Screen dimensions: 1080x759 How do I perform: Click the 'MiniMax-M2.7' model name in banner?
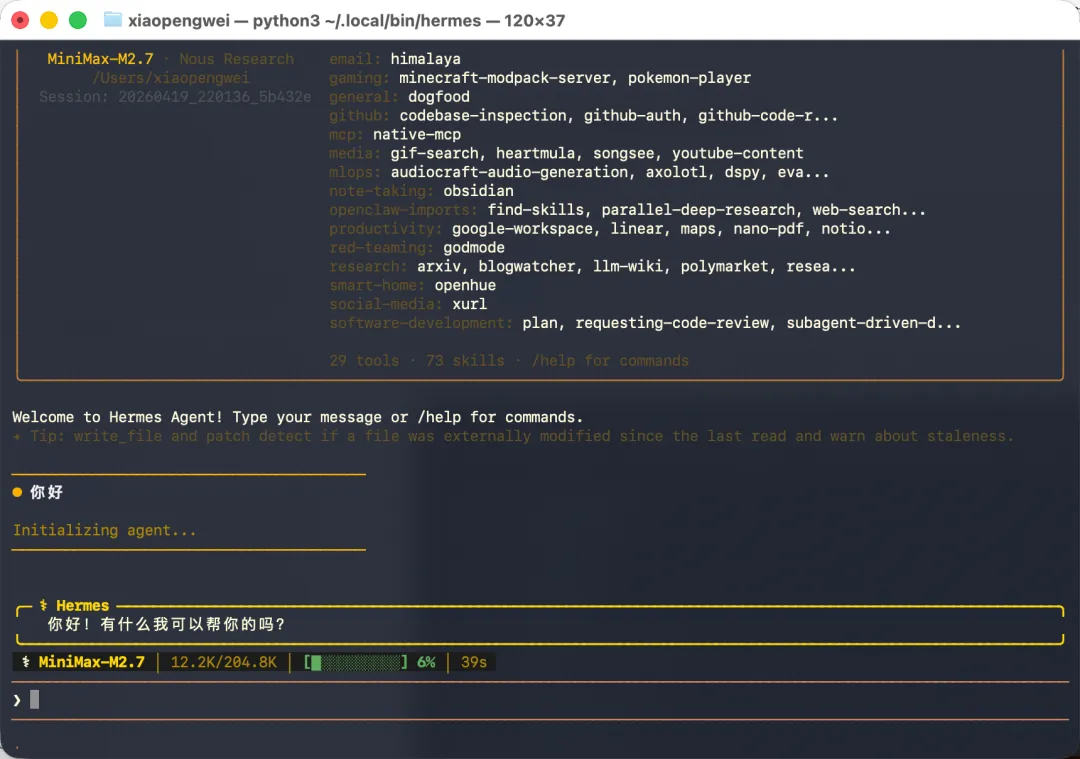point(101,59)
